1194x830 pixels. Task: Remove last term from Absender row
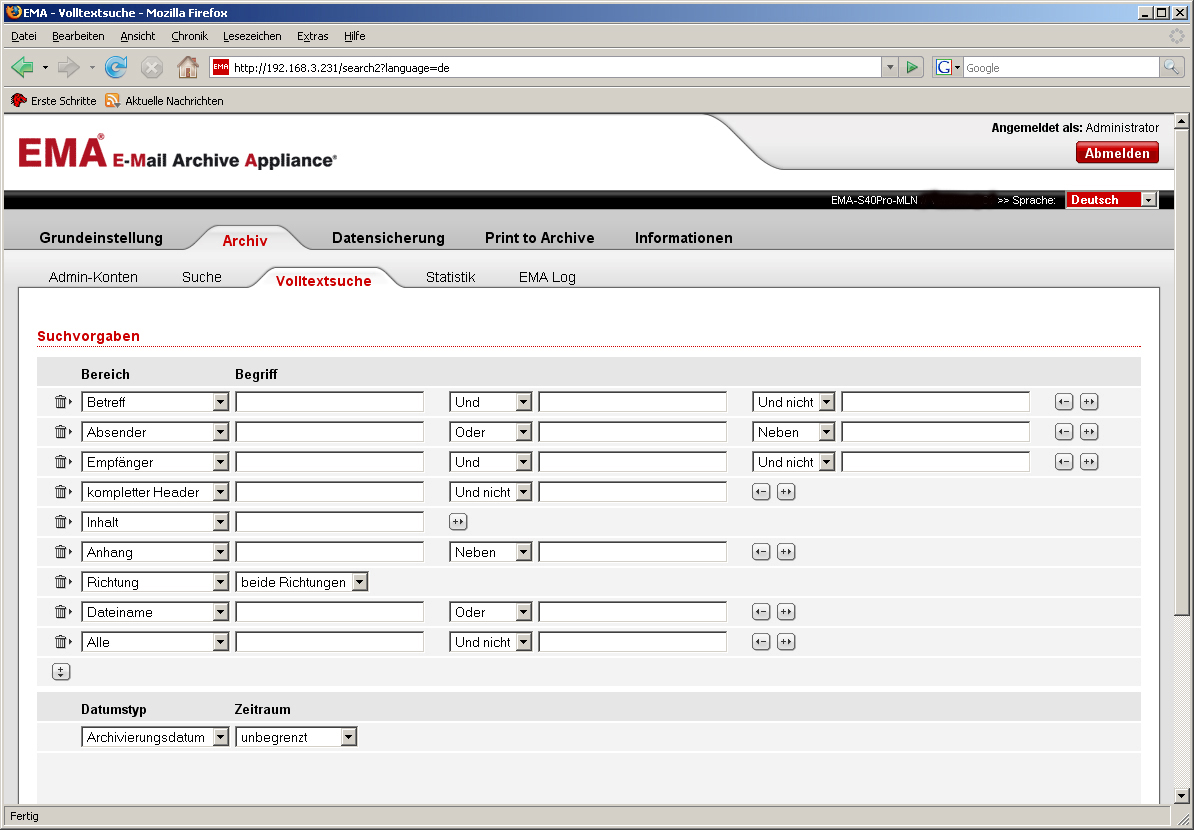tap(1064, 432)
